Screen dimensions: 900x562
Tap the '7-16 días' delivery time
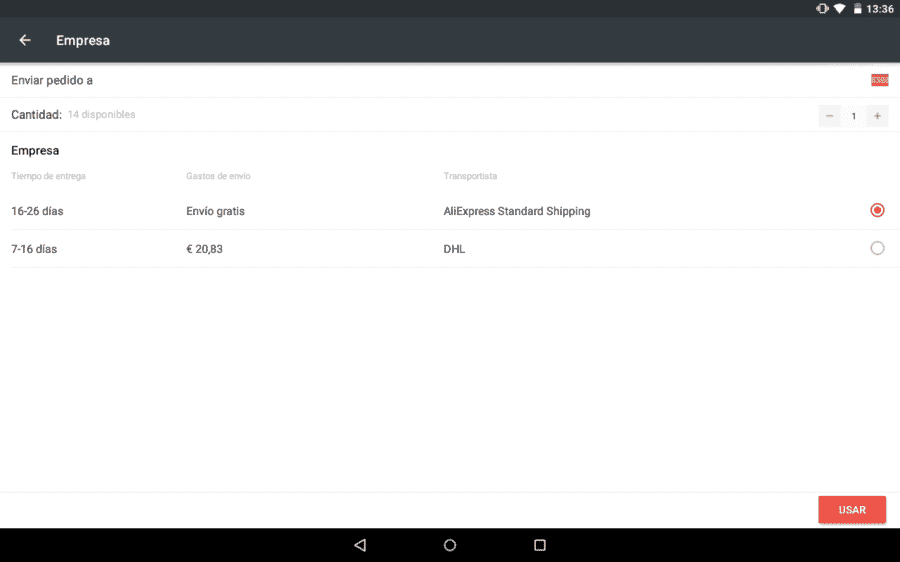point(34,249)
